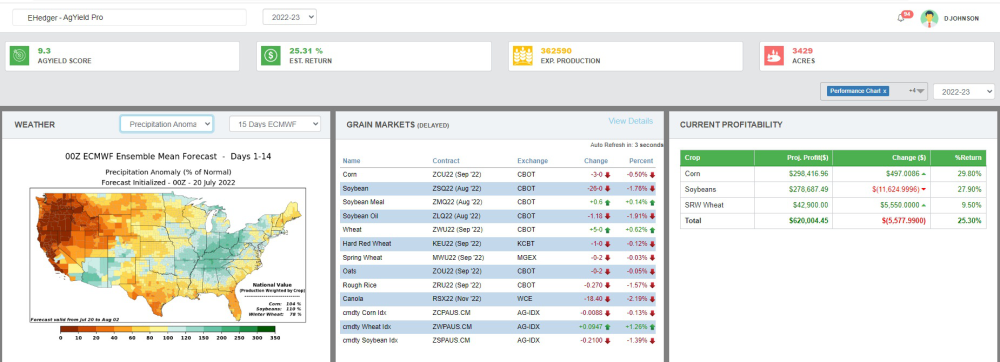Open the 15 Days ECMWF dropdown
1000x362 pixels.
(x=275, y=124)
